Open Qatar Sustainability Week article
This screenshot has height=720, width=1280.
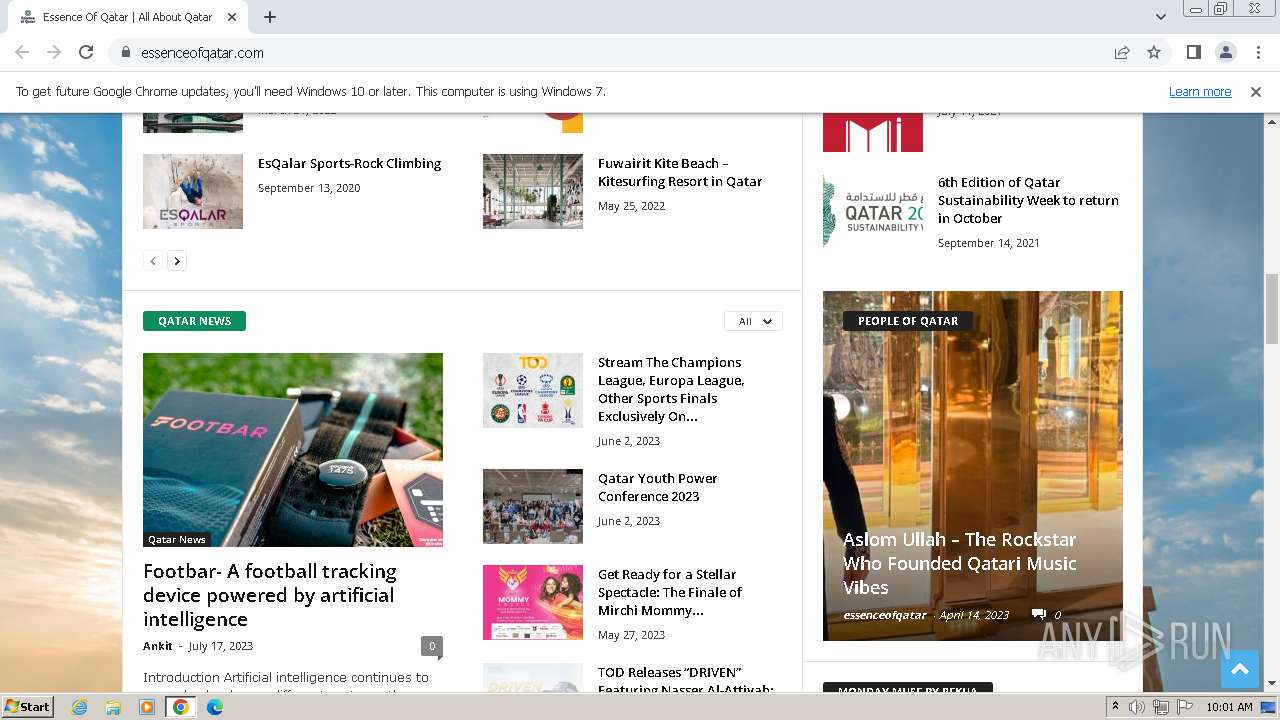[1028, 200]
